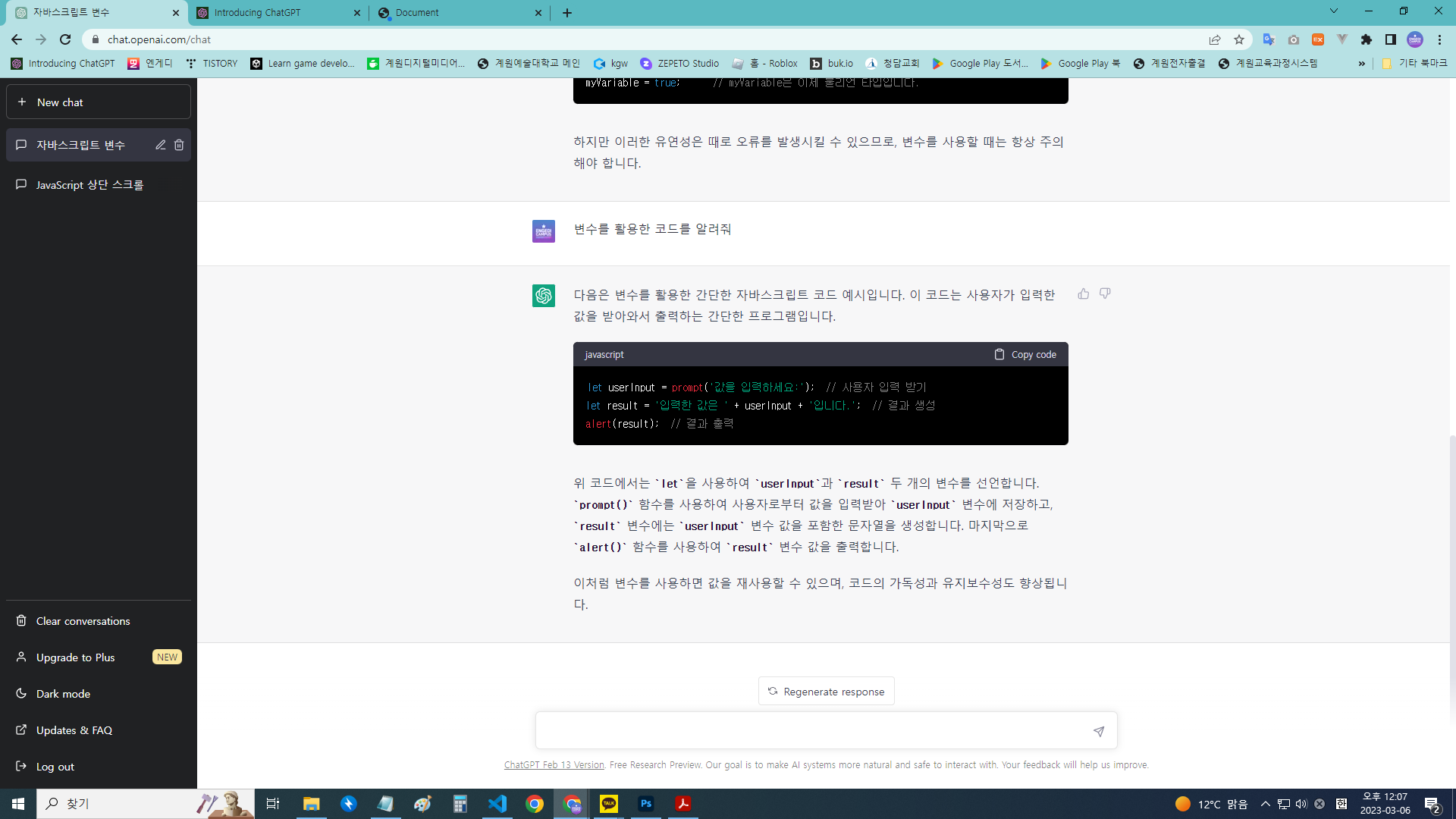Image resolution: width=1456 pixels, height=819 pixels.
Task: Delete the 자바스크립트 변수 conversation via trash icon
Action: 179,145
